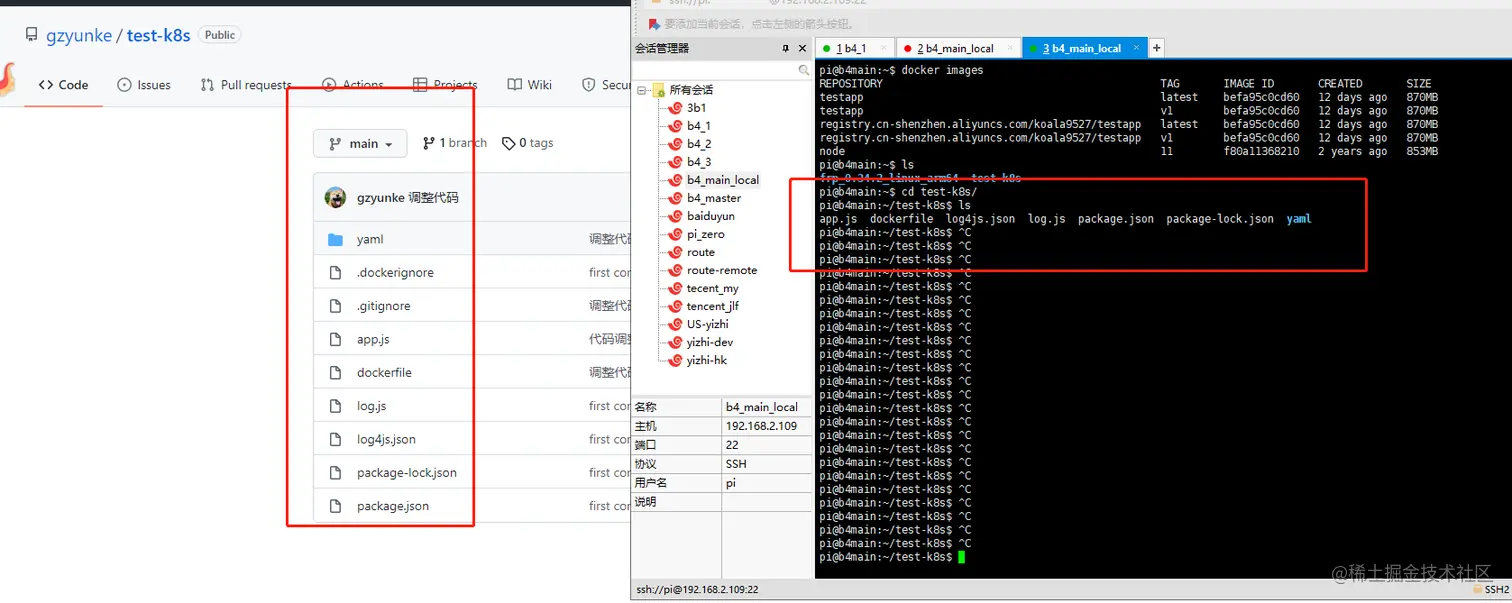Viewport: 1512px width, 603px height.
Task: View the 1 branch link
Action: [455, 143]
